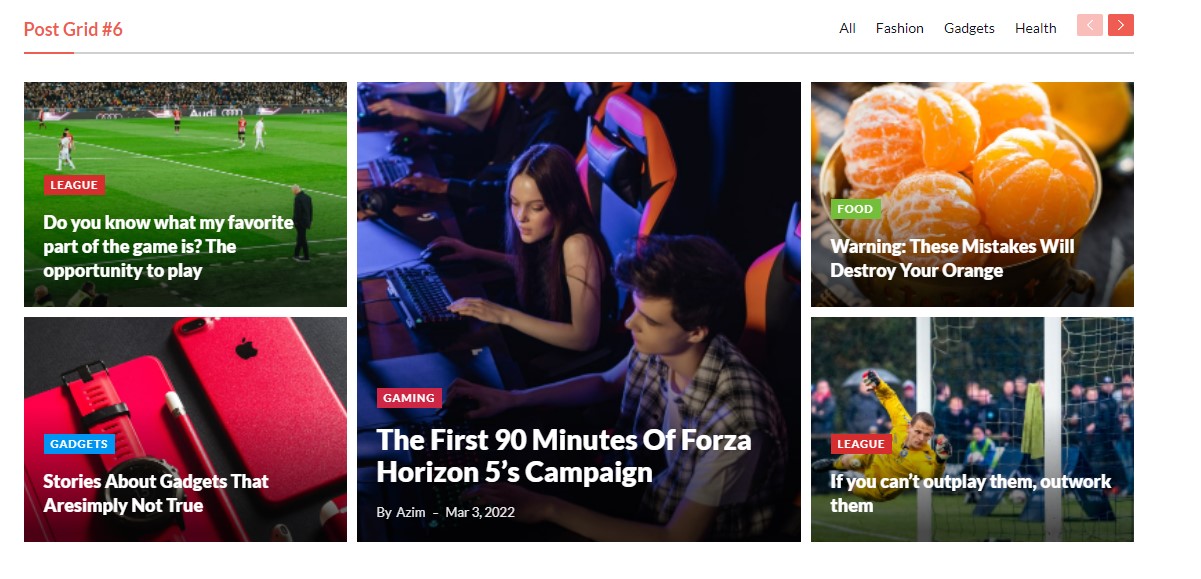Viewport: 1201px width, 579px height.
Task: Select the All filter tab
Action: (x=847, y=28)
